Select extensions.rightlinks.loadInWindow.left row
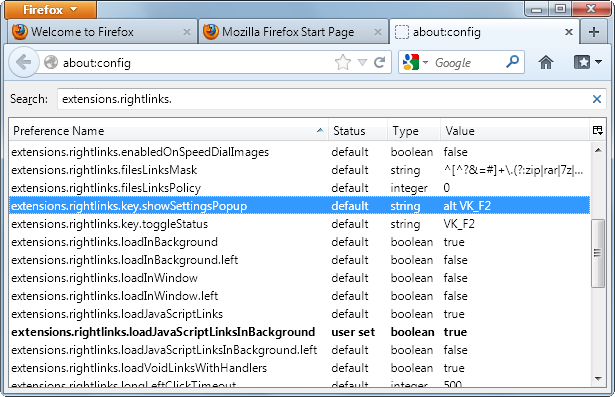The image size is (615, 397). point(300,296)
